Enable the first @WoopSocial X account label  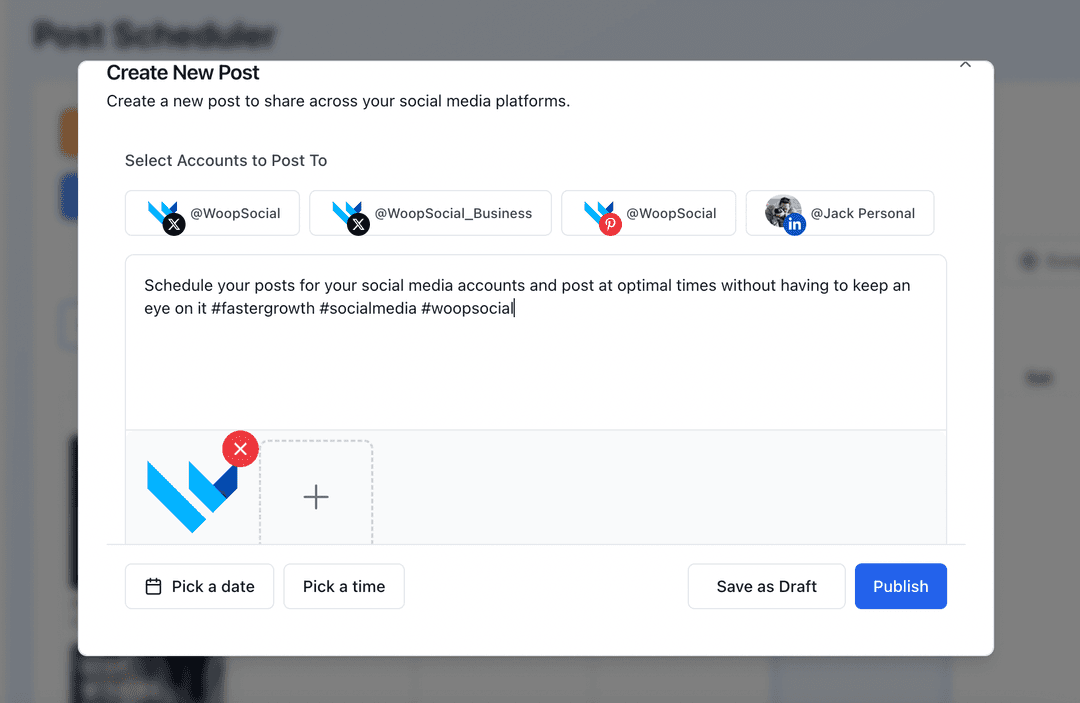235,213
